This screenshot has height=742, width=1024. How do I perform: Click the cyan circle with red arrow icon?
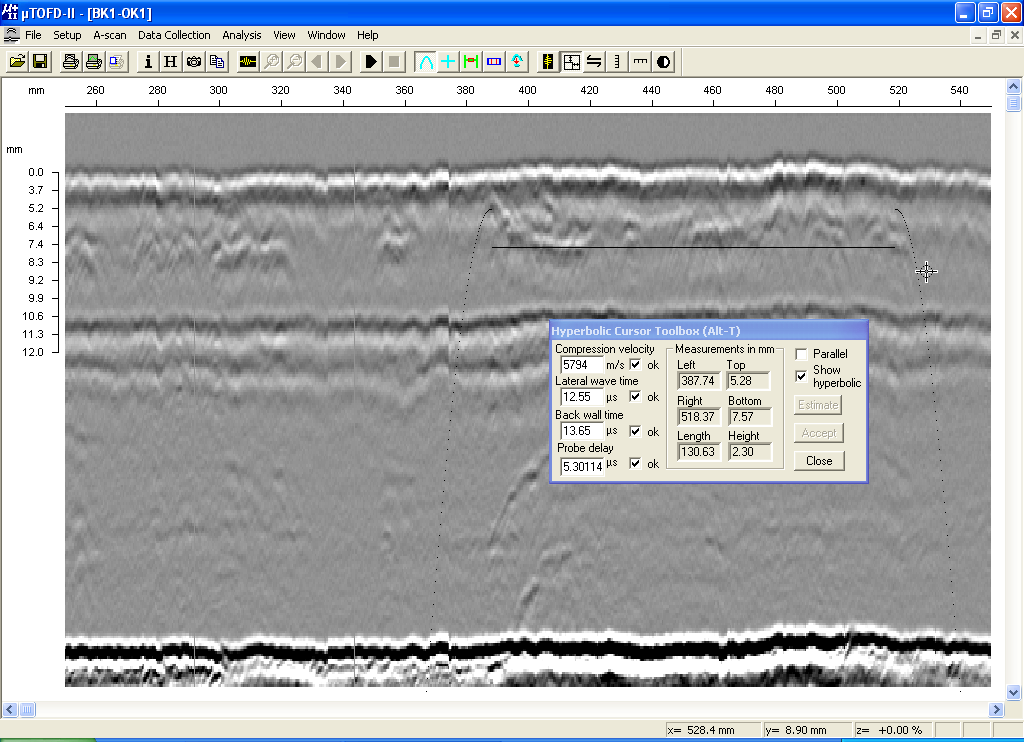pyautogui.click(x=517, y=61)
